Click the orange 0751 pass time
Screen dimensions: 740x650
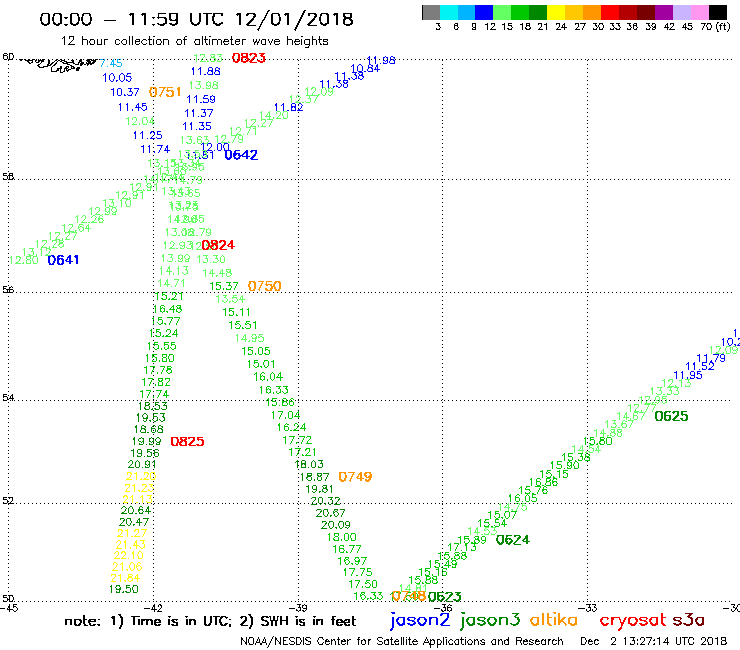pos(165,92)
